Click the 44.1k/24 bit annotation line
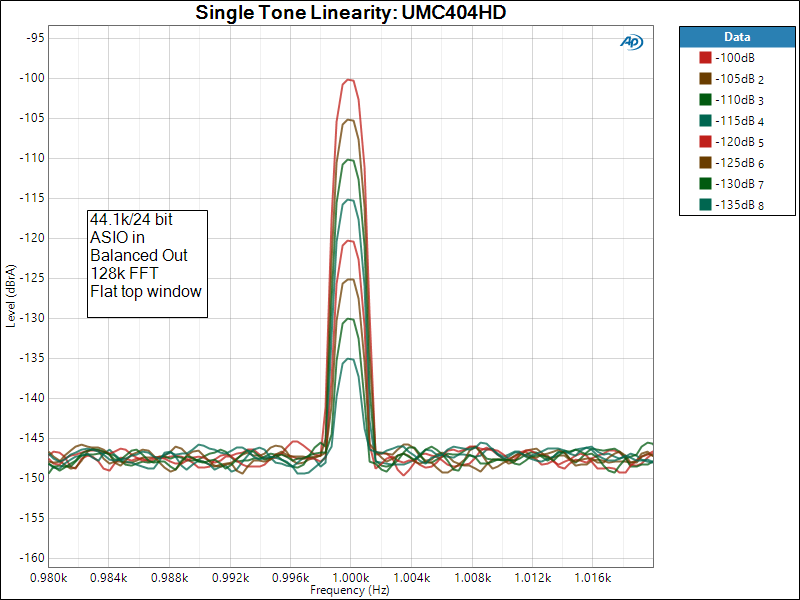 (x=131, y=219)
